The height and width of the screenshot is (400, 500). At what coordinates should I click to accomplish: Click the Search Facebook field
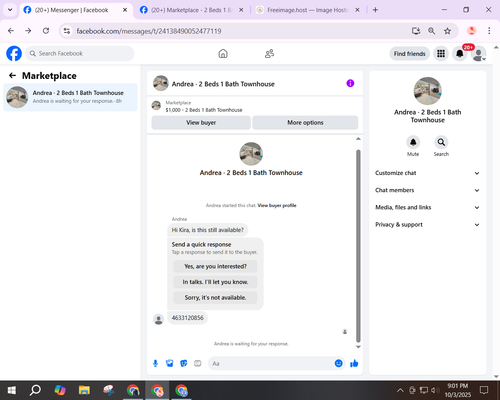80,53
